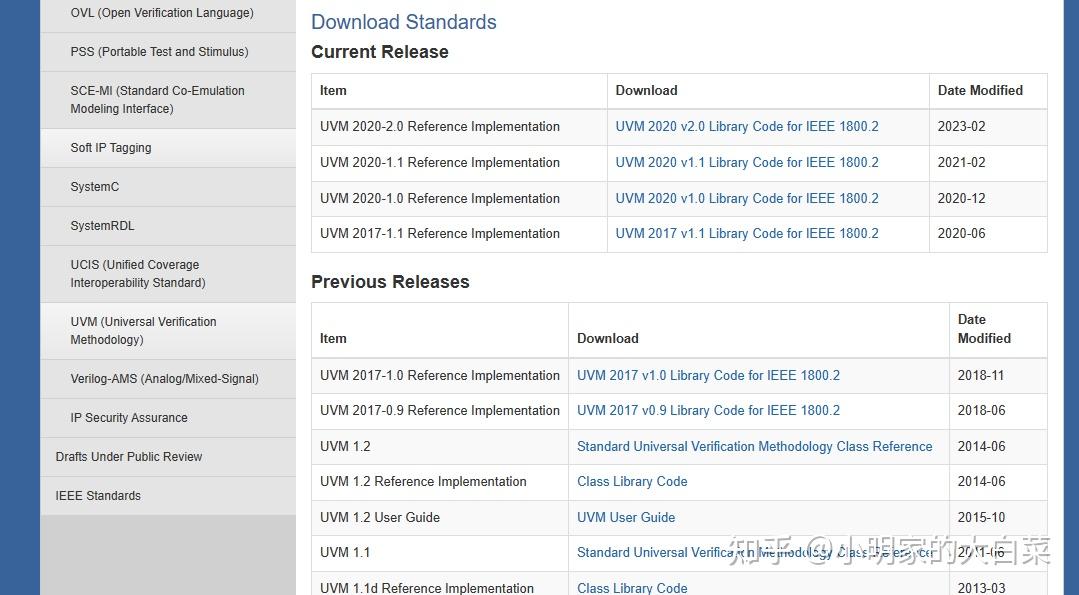Select Soft IP Tagging in sidebar
This screenshot has height=595, width=1079.
pyautogui.click(x=111, y=148)
